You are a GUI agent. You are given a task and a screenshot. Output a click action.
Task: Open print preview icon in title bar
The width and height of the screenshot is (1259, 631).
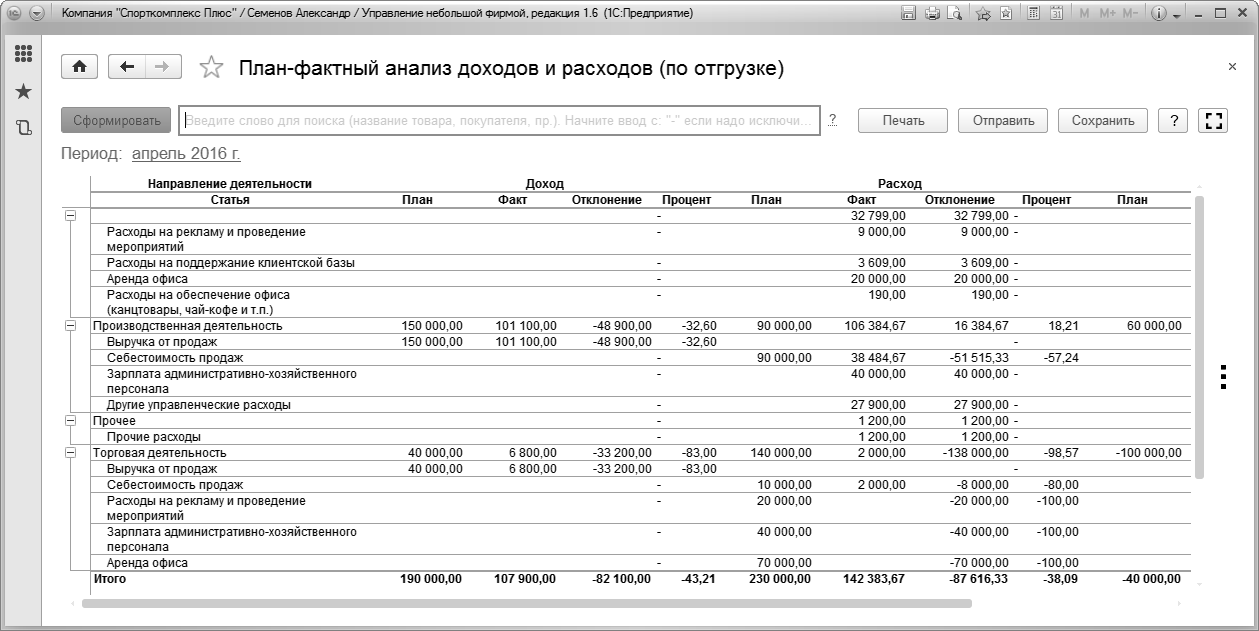[x=954, y=14]
